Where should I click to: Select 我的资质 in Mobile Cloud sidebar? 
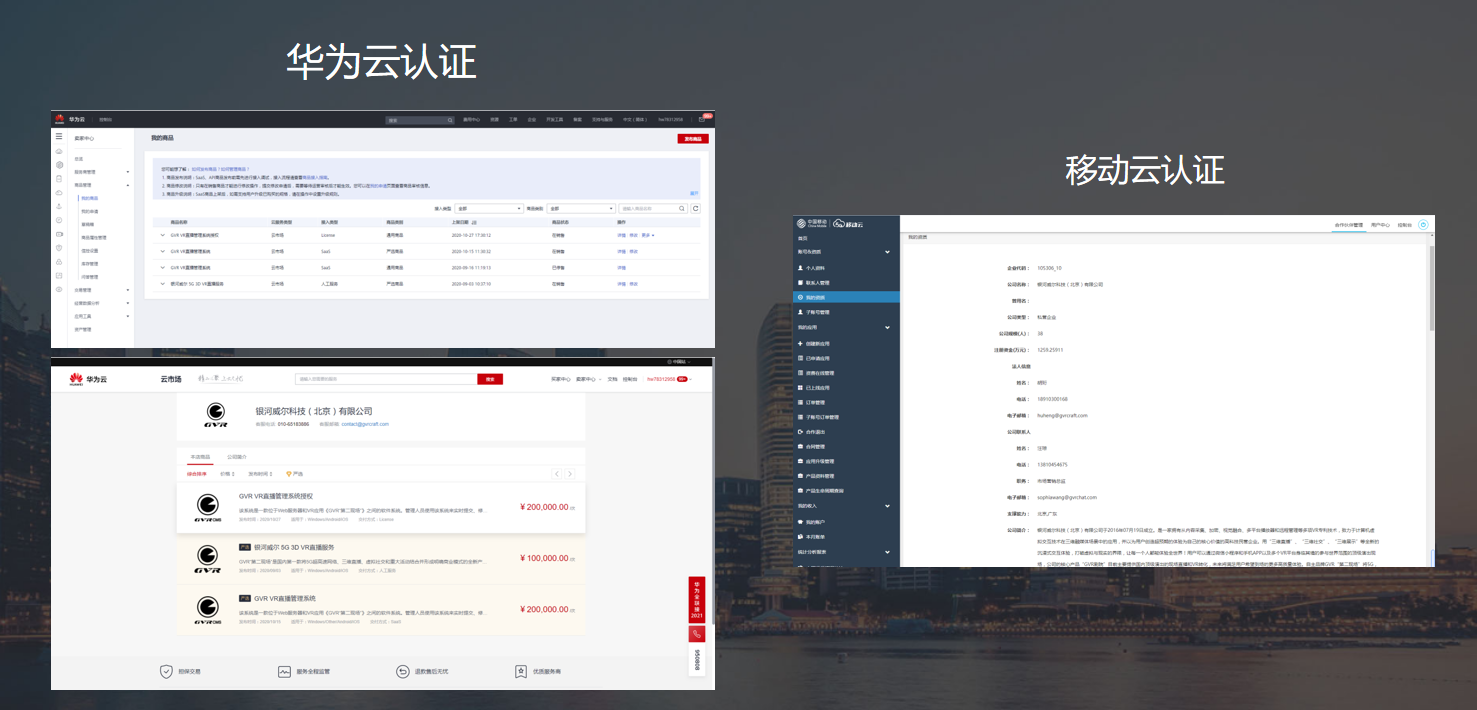[x=846, y=297]
